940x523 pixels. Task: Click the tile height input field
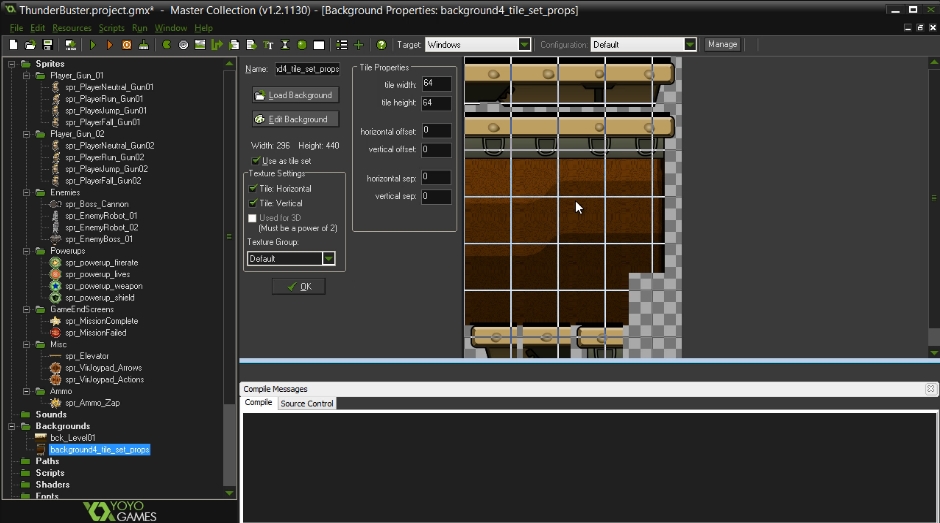436,103
